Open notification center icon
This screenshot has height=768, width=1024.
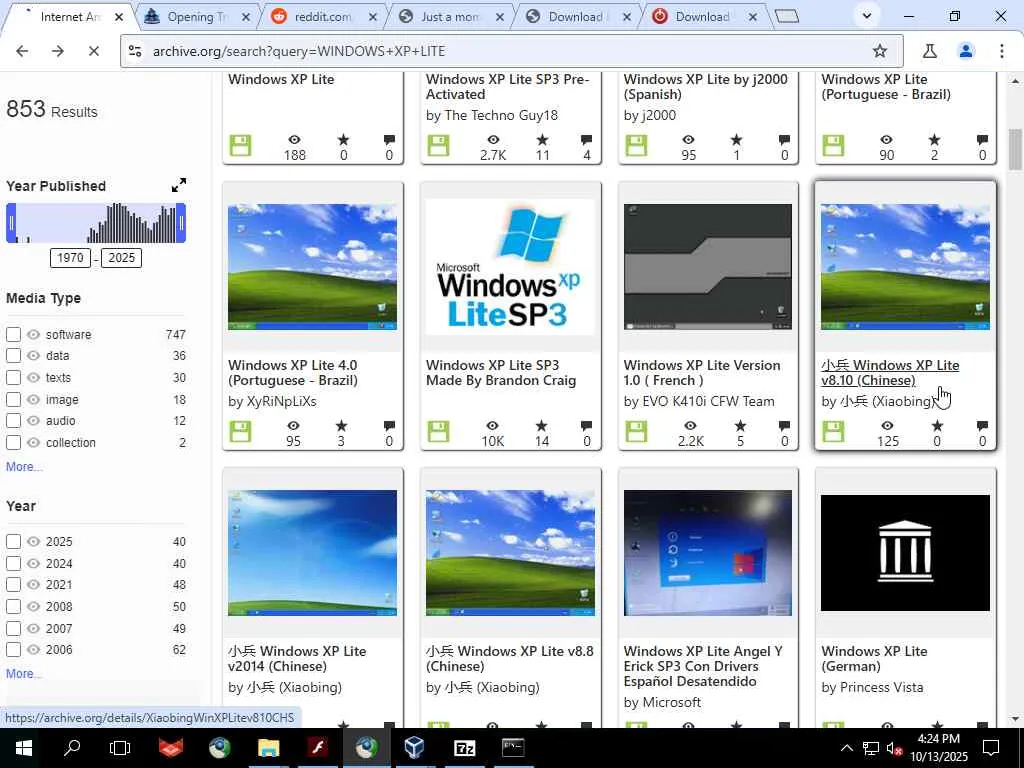tap(991, 748)
